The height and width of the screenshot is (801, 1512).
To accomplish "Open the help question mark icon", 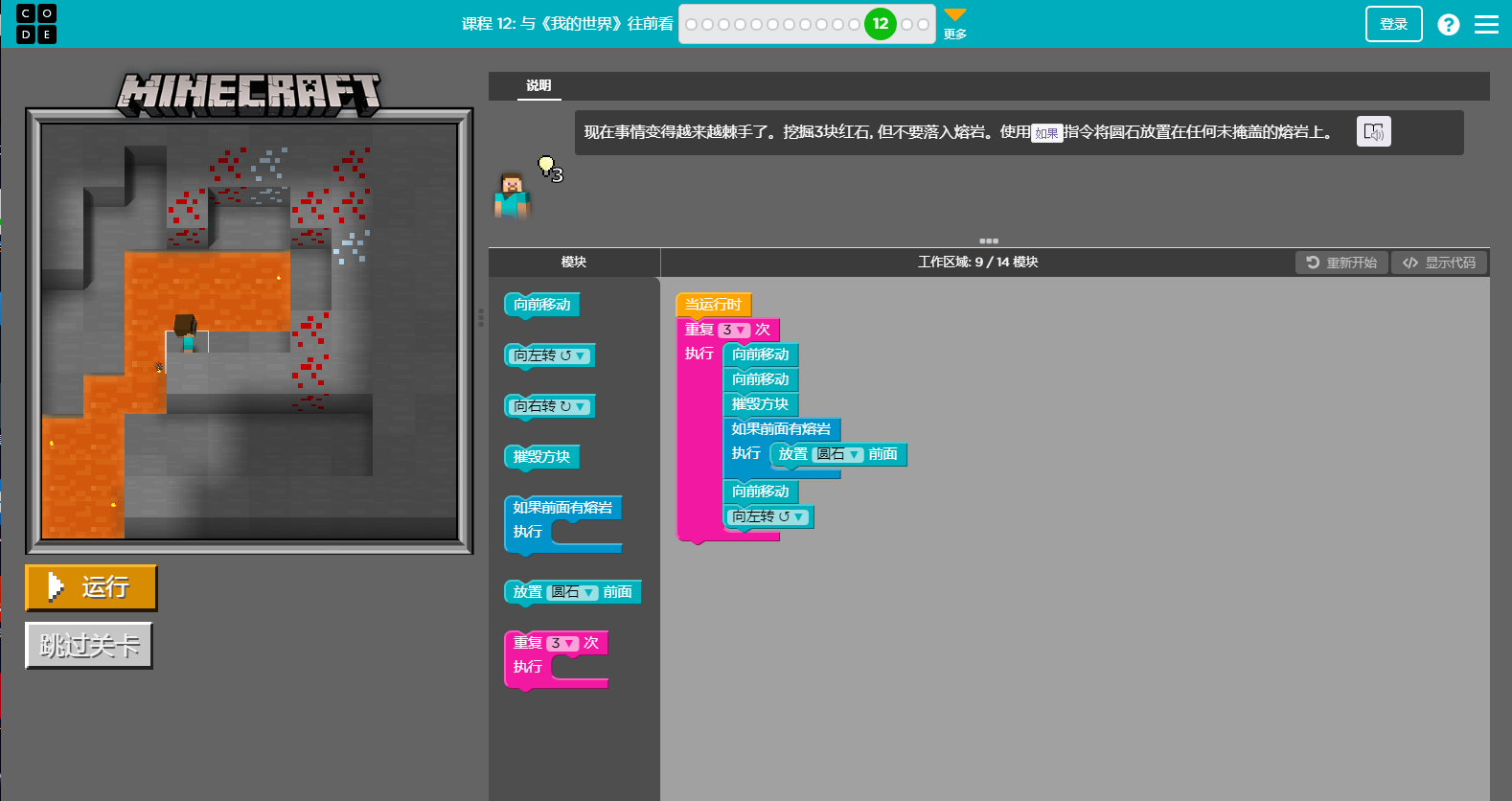I will (x=1448, y=24).
